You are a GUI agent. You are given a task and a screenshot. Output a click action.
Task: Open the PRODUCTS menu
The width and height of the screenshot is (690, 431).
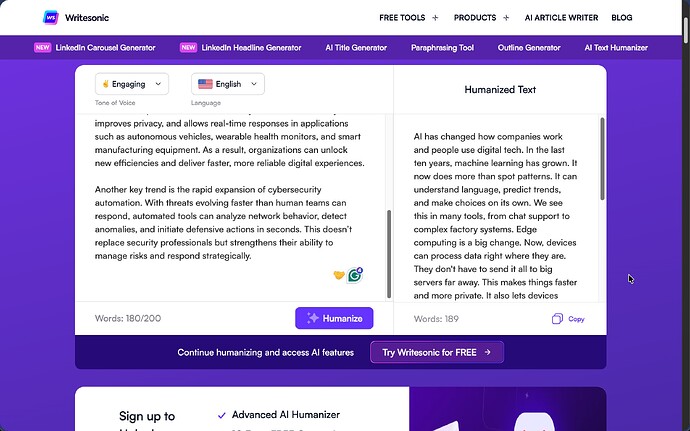click(475, 18)
